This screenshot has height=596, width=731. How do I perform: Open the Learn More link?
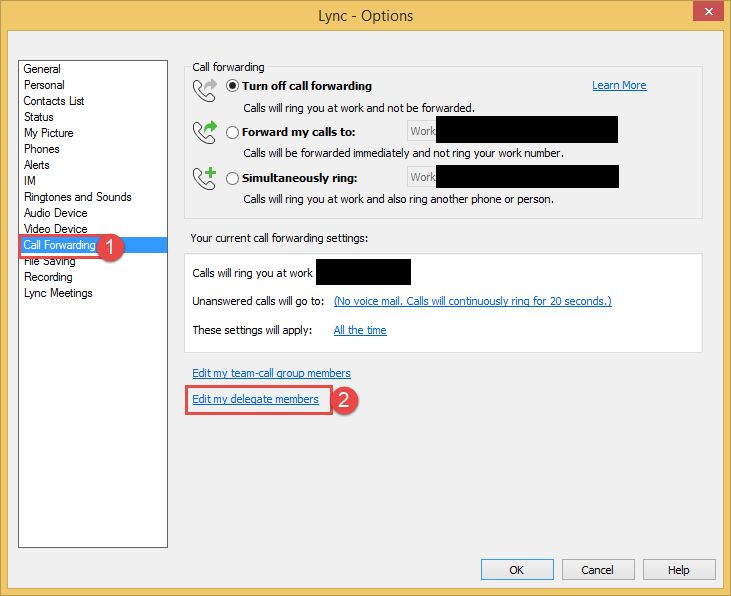(619, 85)
